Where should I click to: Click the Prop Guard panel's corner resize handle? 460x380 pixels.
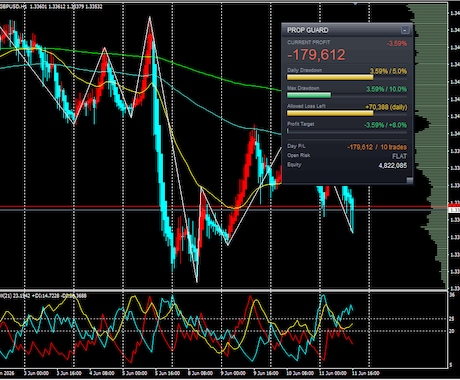click(410, 180)
